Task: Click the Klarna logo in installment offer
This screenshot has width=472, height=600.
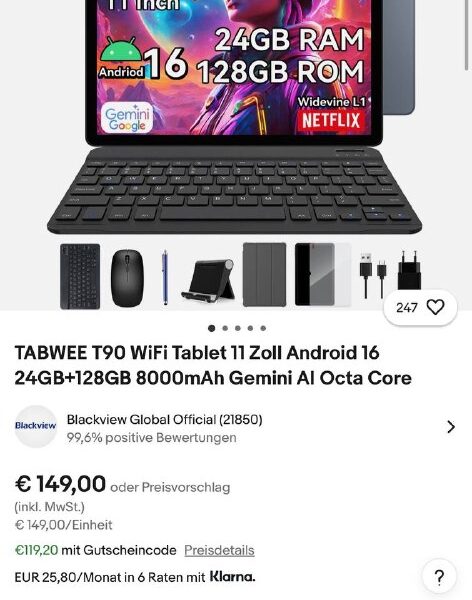Action: [x=232, y=576]
